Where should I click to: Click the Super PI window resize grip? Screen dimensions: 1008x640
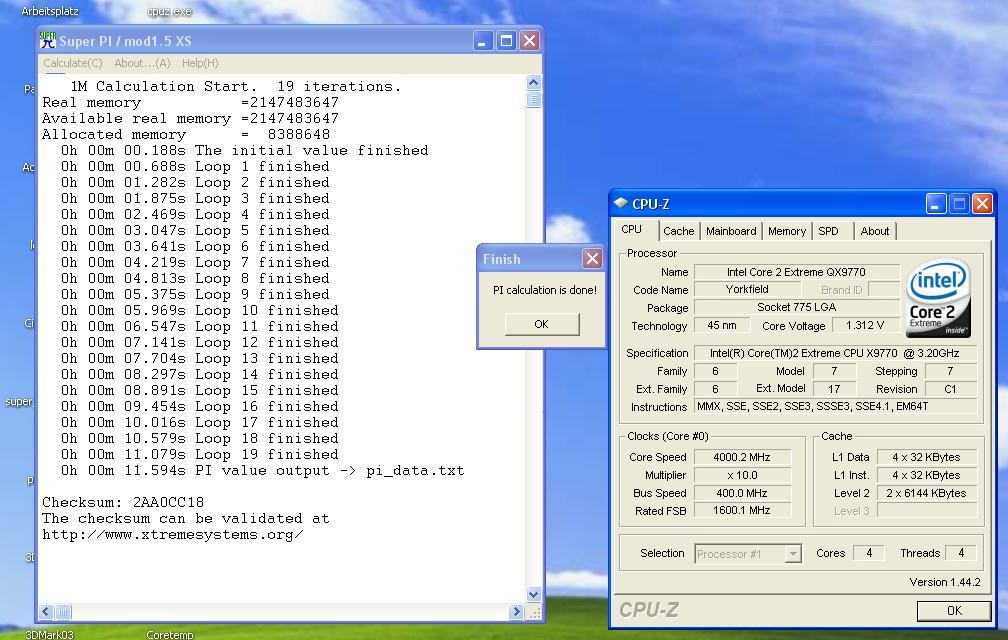point(534,612)
